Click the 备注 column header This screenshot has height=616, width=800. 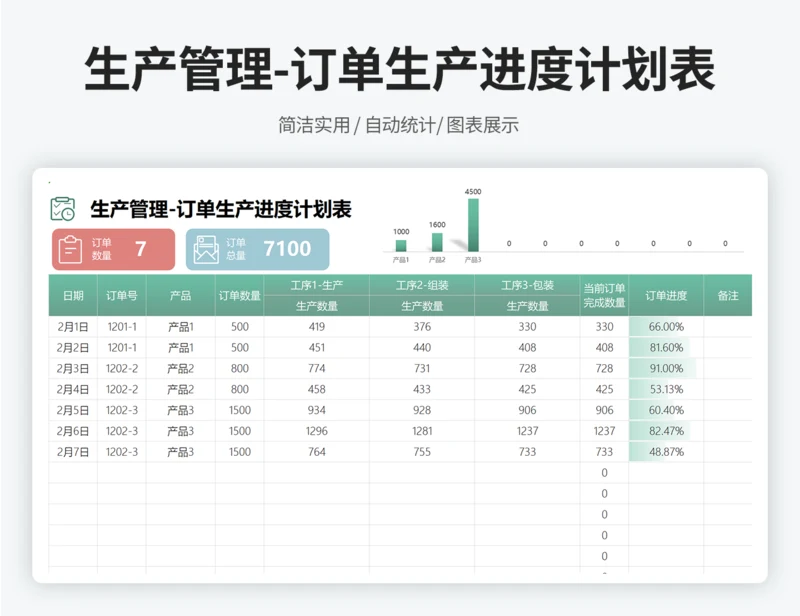pos(728,296)
